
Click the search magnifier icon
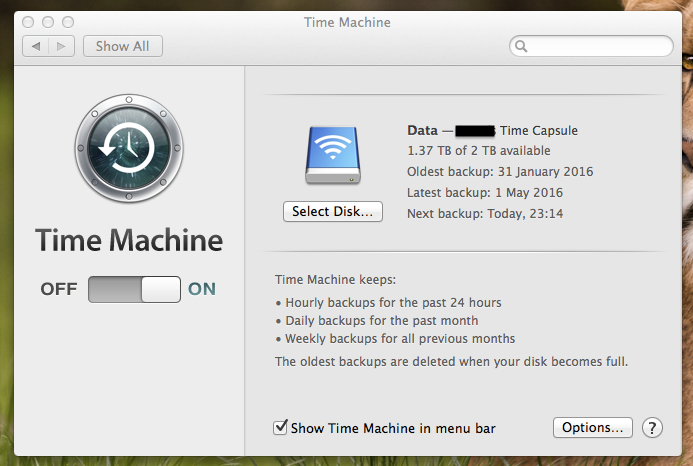(x=522, y=46)
